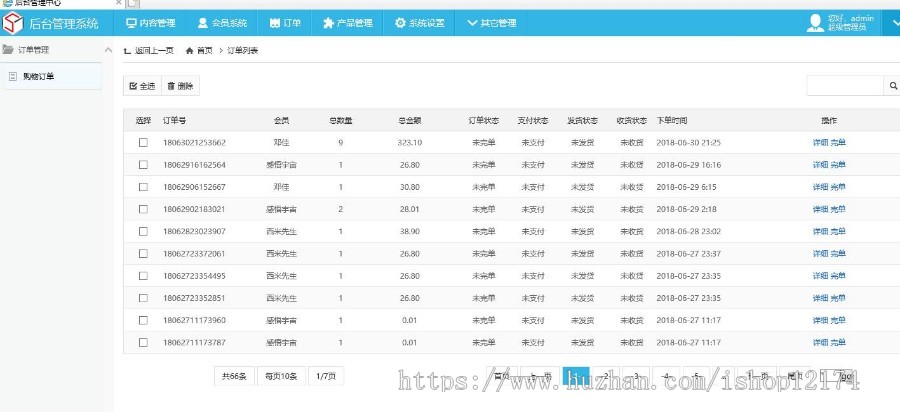This screenshot has height=412, width=900.
Task: Click the 订单列表 breadcrumb text
Action: 243,50
